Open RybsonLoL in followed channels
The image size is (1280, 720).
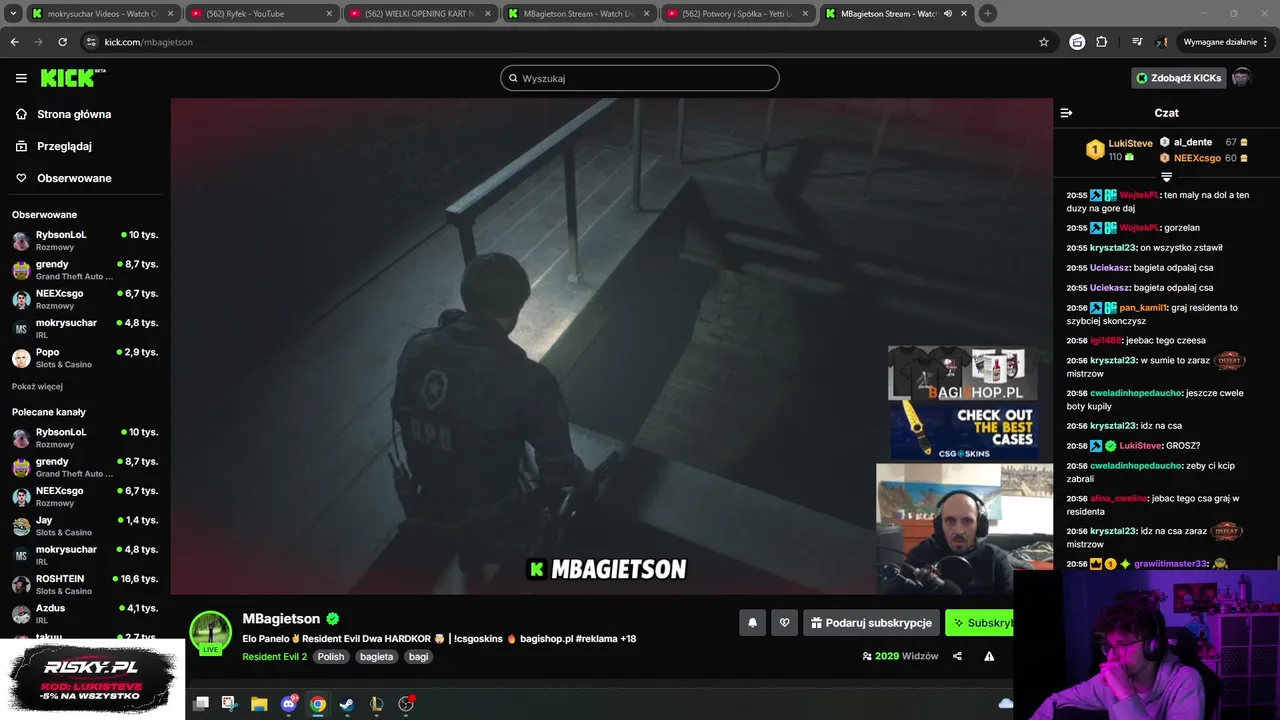[85, 241]
